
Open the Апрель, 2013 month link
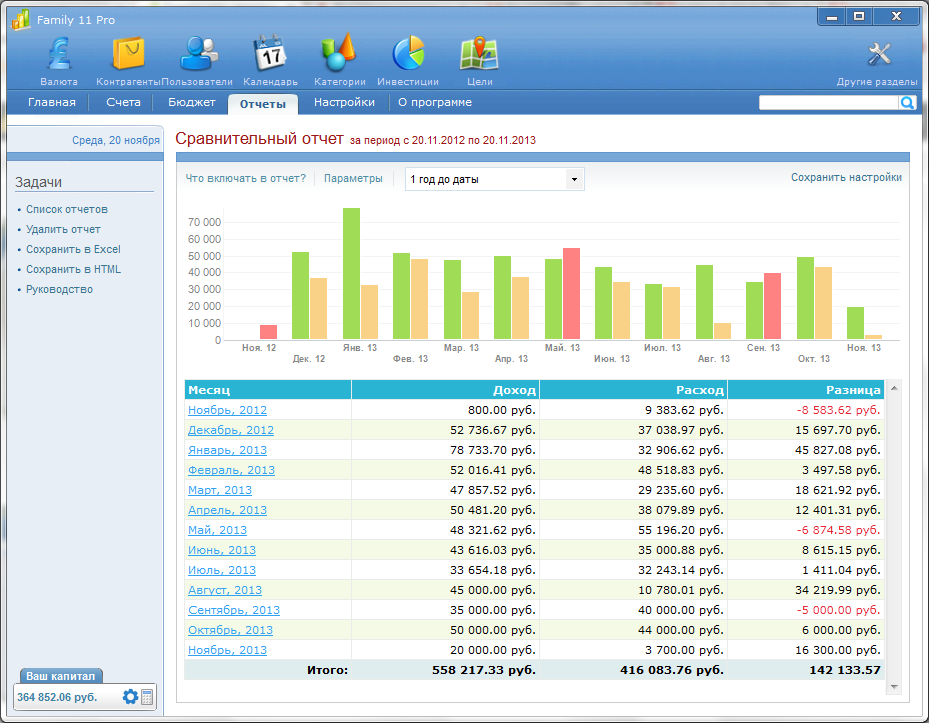pos(228,510)
